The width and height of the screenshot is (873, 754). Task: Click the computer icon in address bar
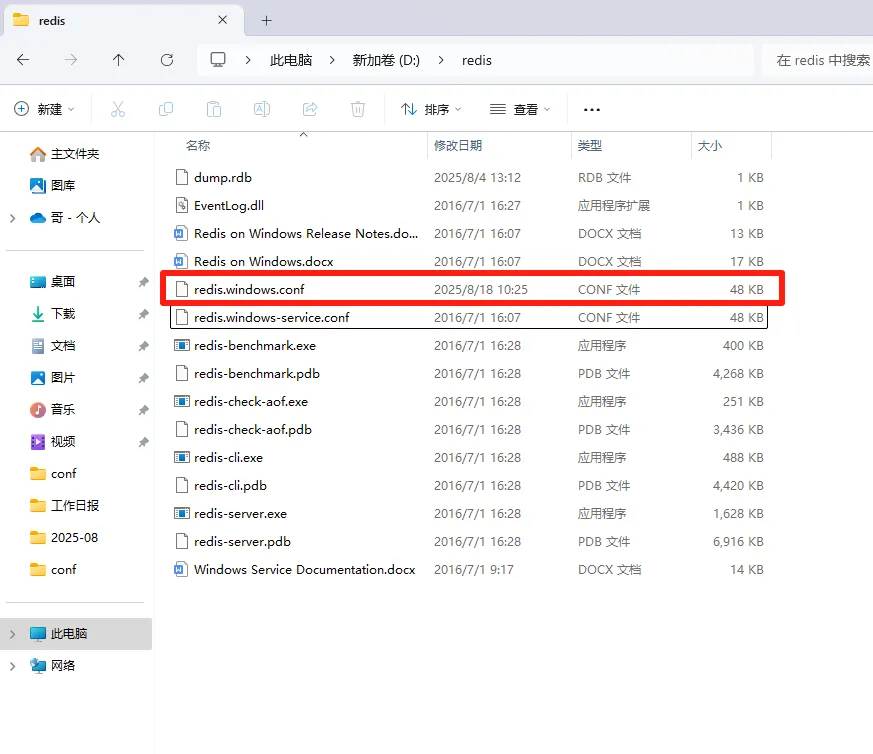tap(218, 60)
